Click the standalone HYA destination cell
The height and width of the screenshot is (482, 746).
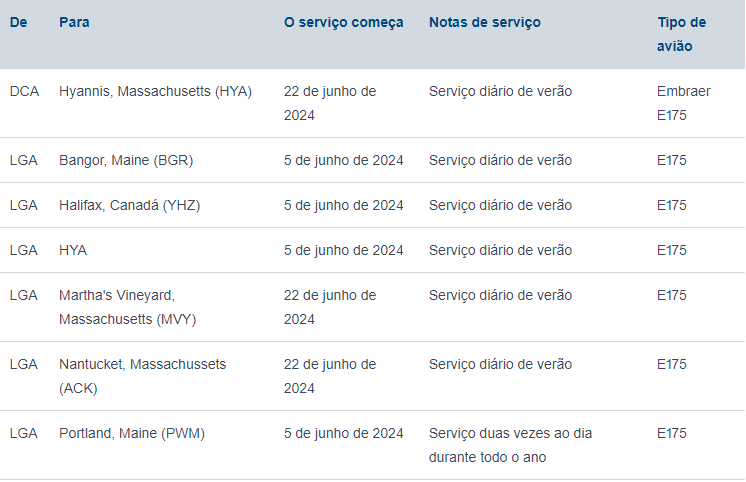click(73, 250)
